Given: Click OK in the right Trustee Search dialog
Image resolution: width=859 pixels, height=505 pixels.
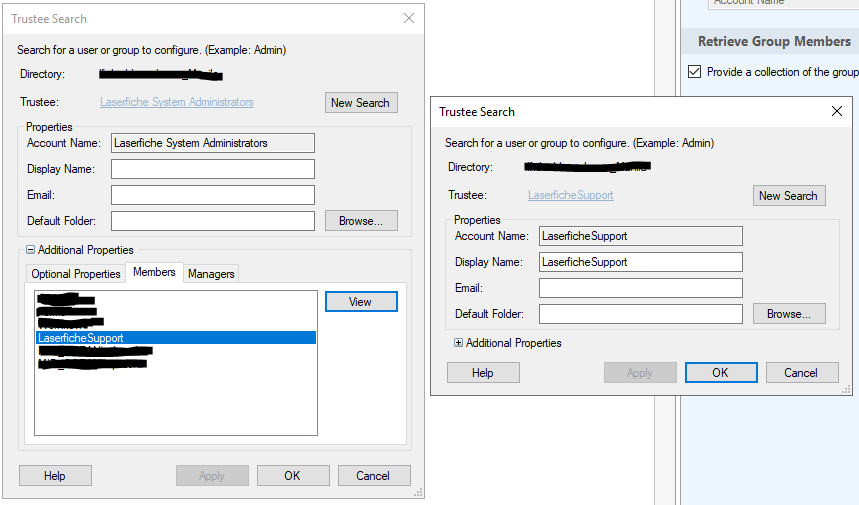Looking at the screenshot, I should tap(721, 372).
